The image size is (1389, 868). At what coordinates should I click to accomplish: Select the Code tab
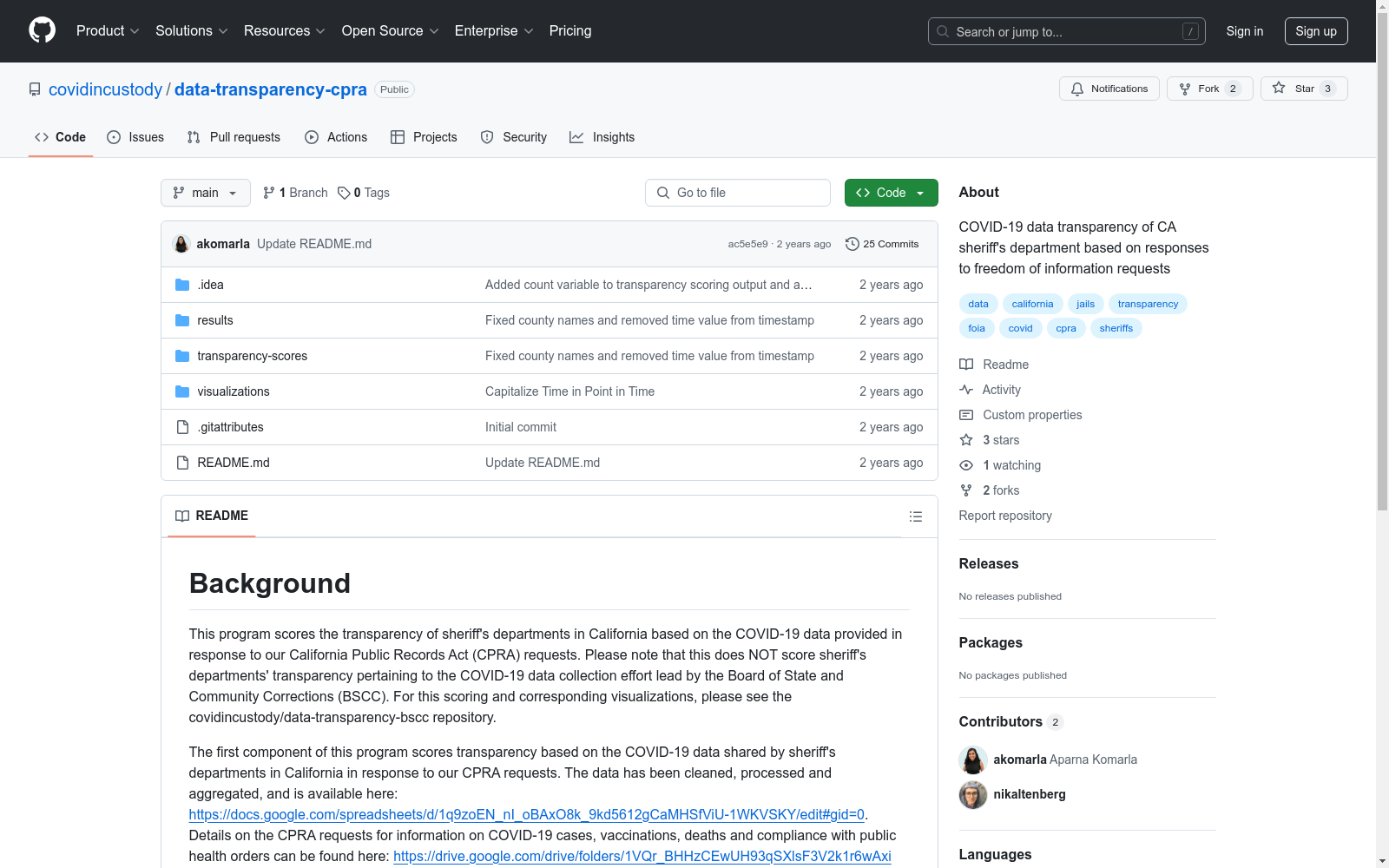(61, 137)
